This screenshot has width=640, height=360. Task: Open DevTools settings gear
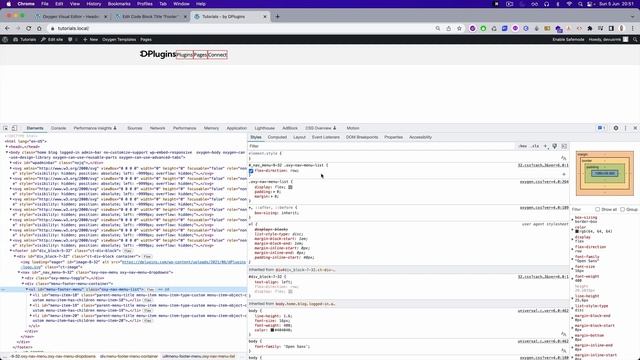tap(616, 128)
